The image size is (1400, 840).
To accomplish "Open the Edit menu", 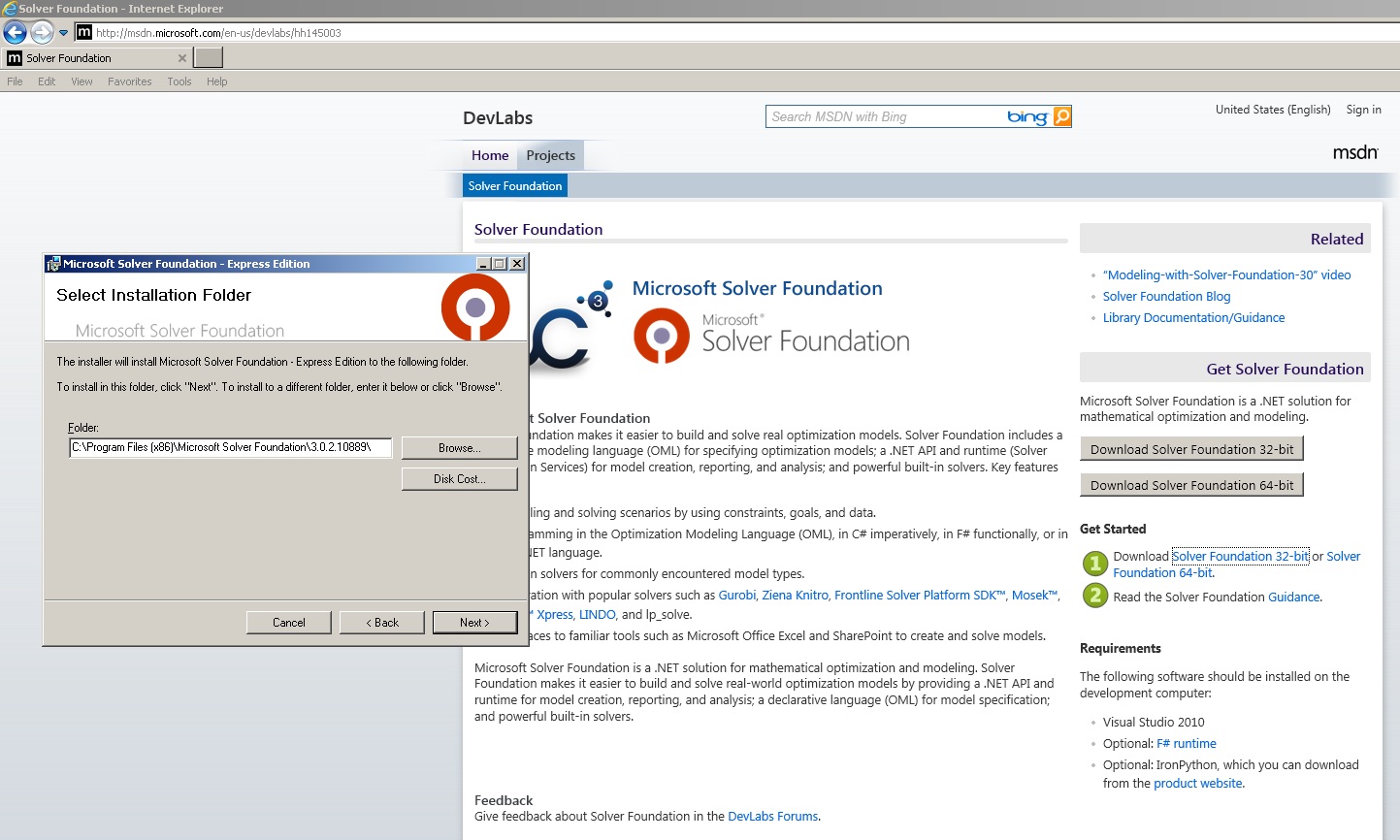I will [x=47, y=81].
